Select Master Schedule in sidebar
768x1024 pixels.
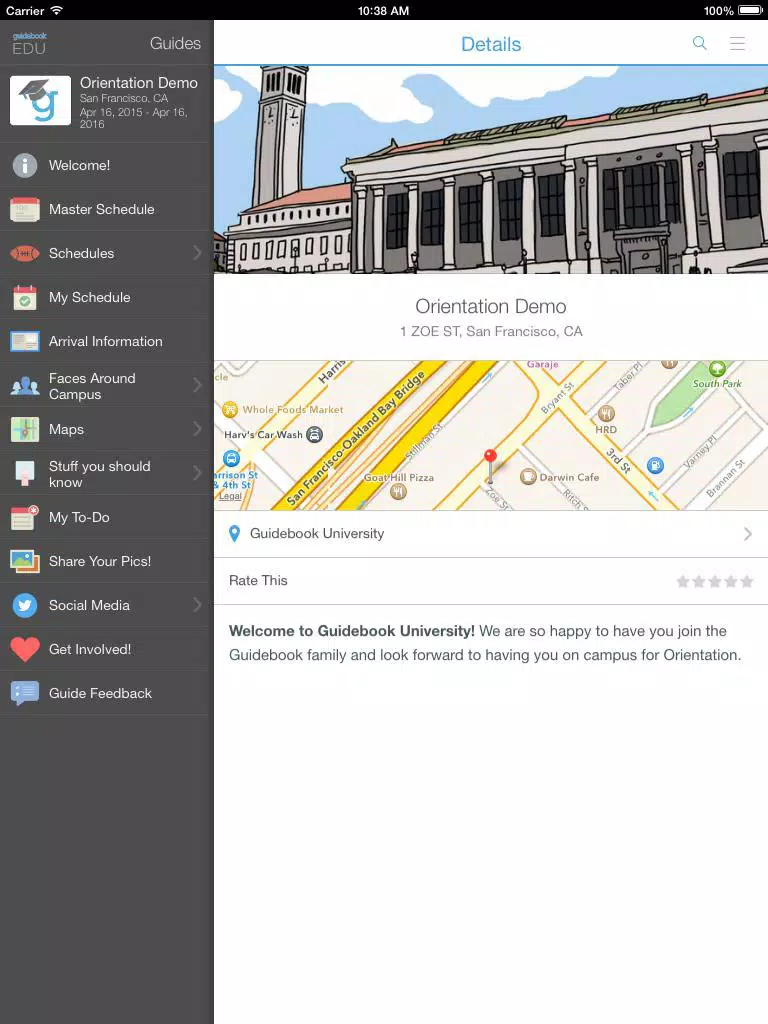pyautogui.click(x=106, y=209)
